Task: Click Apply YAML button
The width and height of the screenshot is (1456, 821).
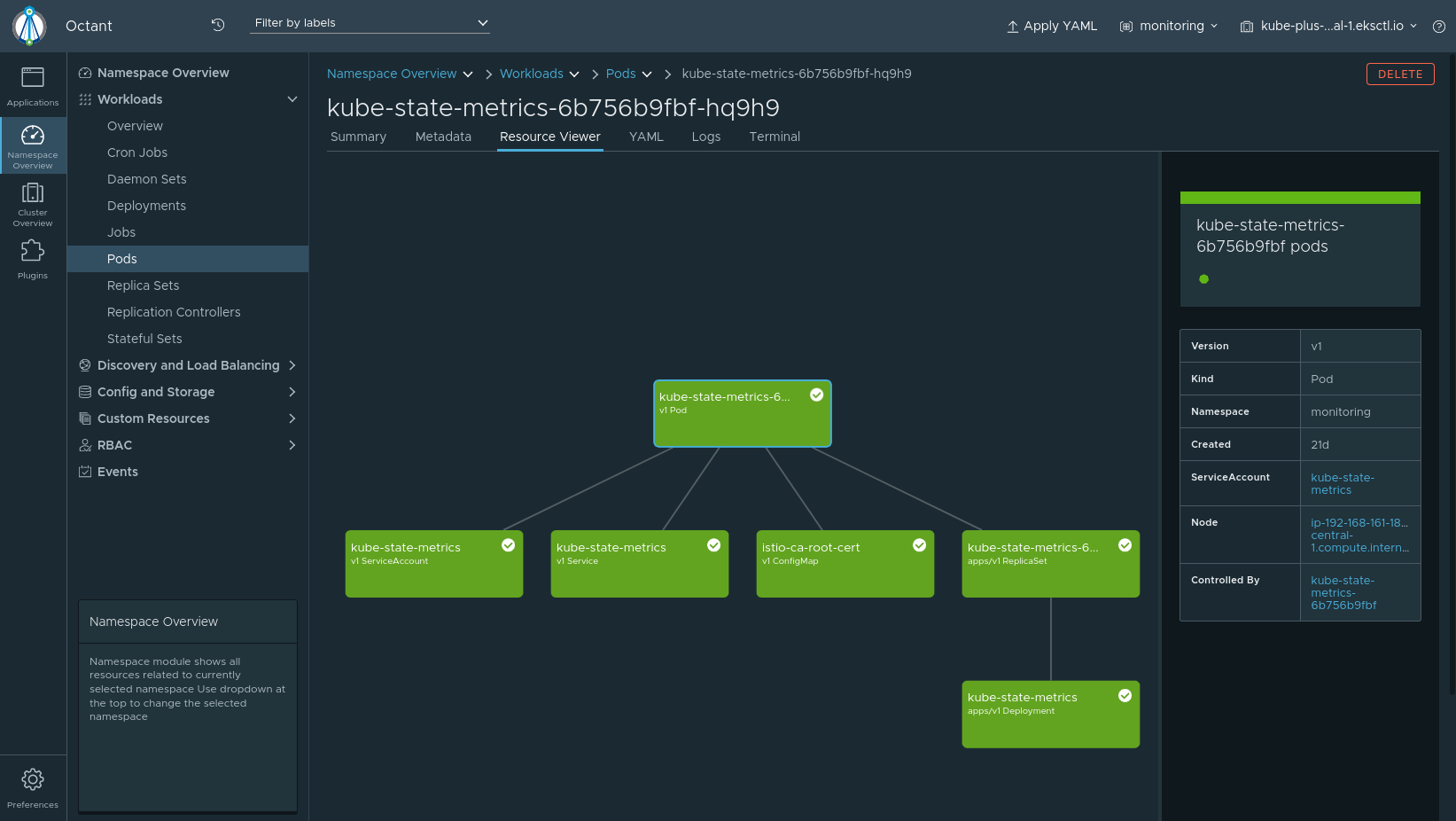Action: coord(1052,27)
